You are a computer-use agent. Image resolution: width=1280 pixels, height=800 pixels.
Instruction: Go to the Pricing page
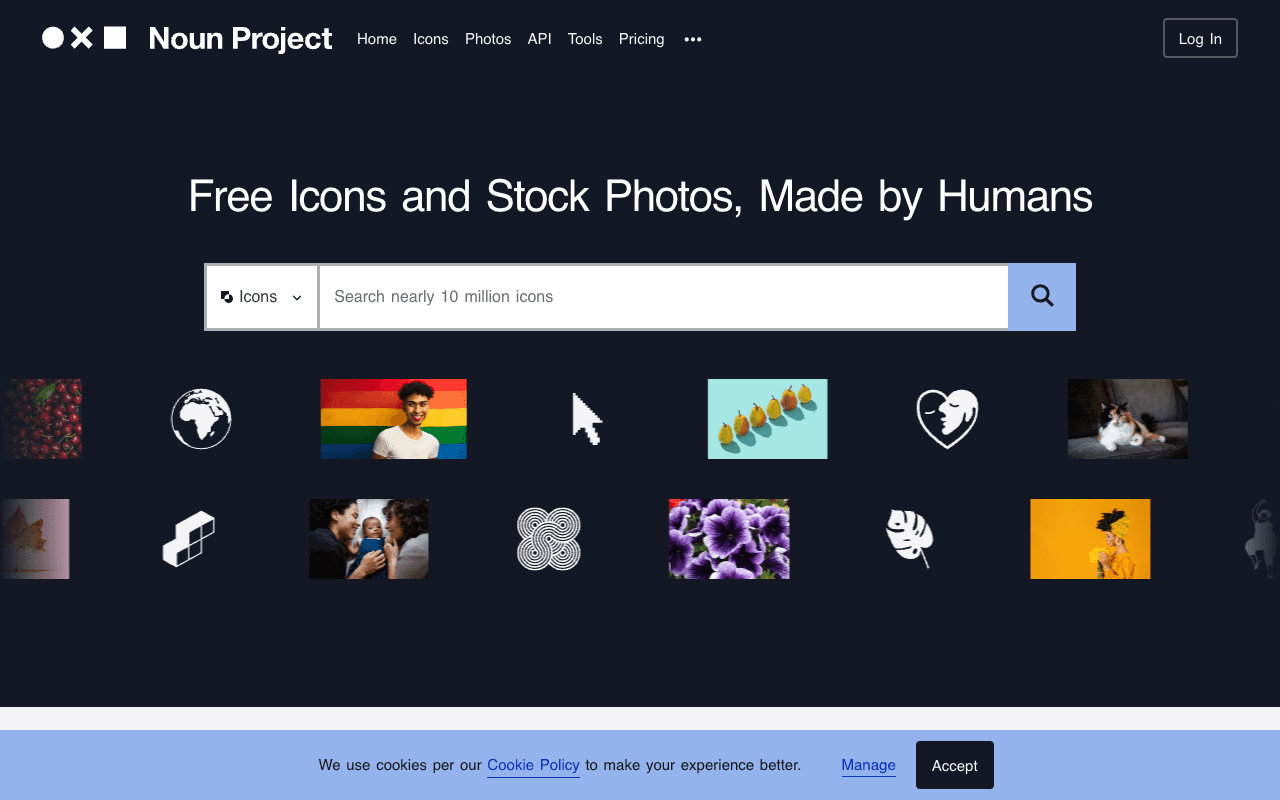[642, 39]
